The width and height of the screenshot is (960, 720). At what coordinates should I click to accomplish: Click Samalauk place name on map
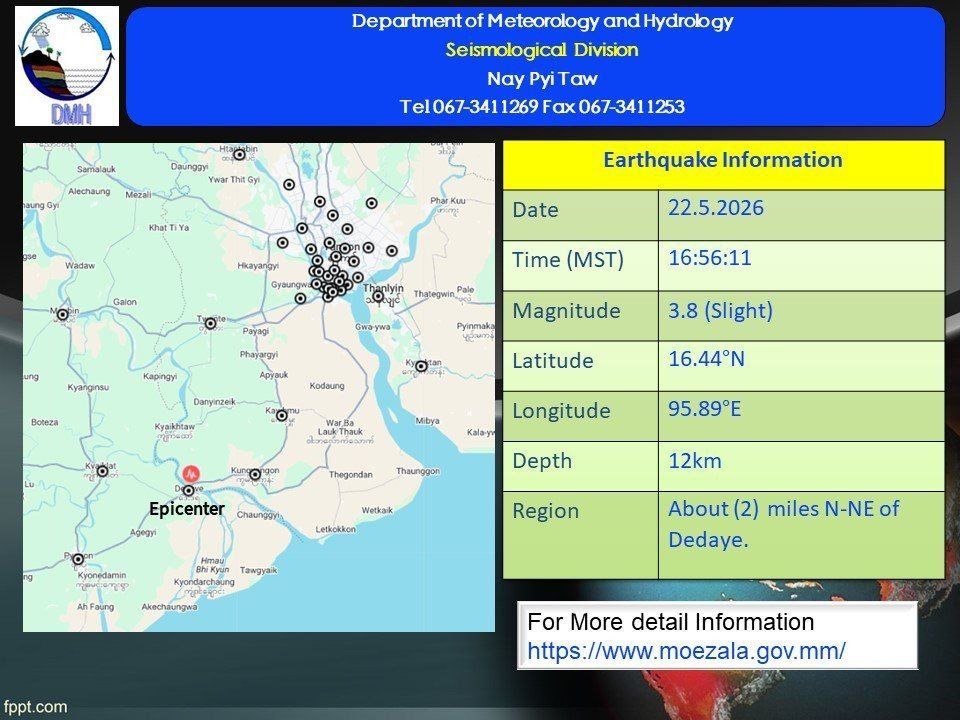[x=96, y=169]
